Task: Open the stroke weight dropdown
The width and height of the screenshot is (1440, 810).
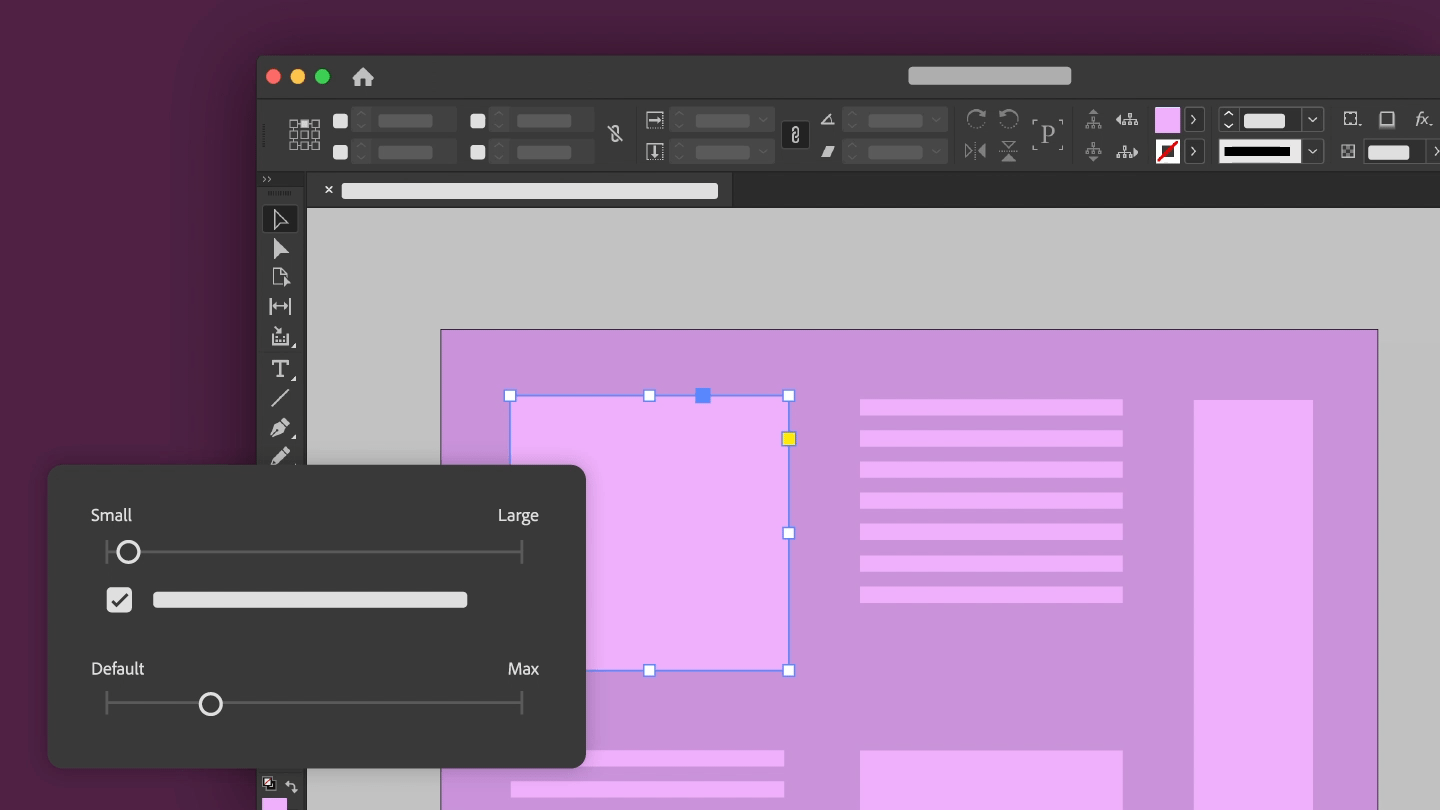Action: click(x=1311, y=119)
